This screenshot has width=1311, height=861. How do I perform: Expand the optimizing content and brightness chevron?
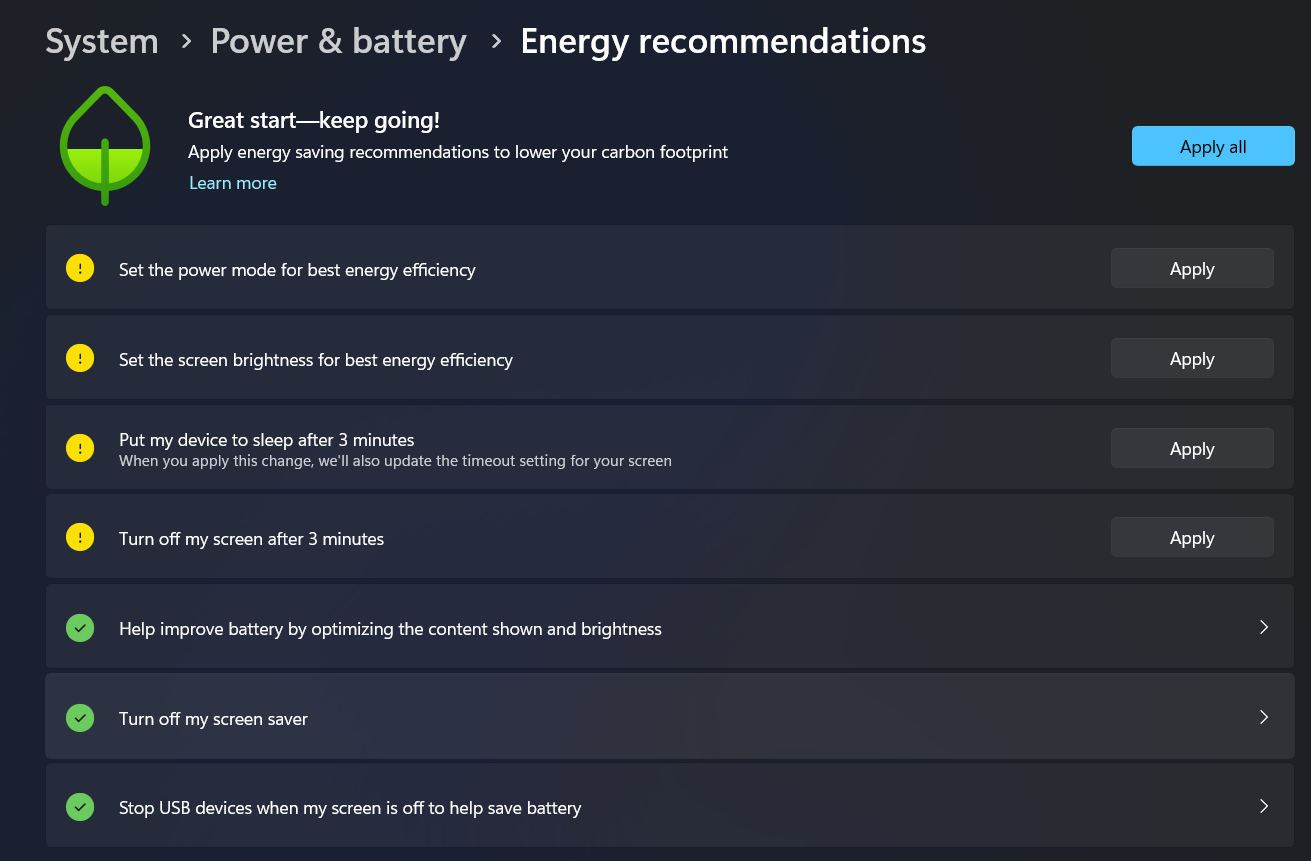click(1264, 628)
